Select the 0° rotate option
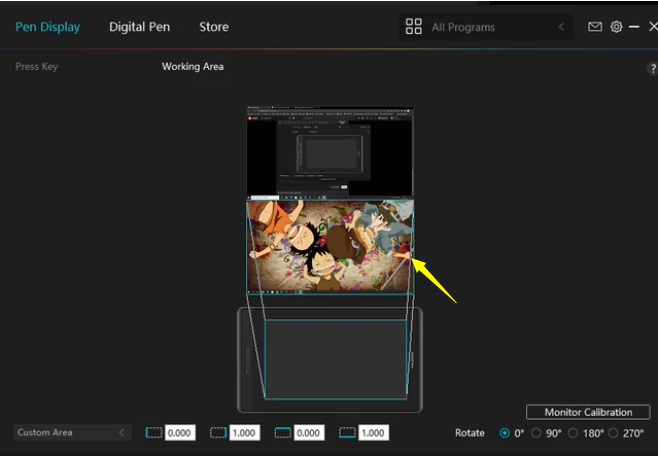This screenshot has height=457, width=658. pyautogui.click(x=505, y=433)
